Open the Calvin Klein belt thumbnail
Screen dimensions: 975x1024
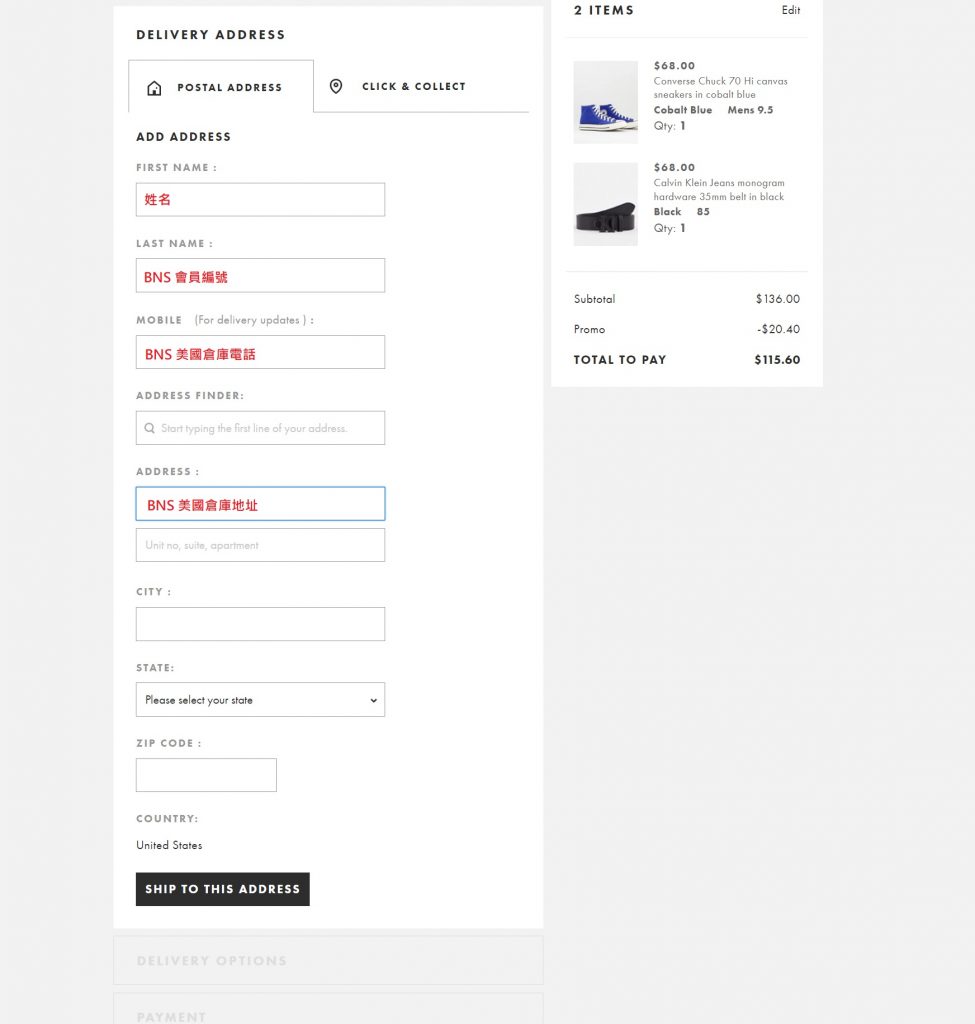(605, 204)
